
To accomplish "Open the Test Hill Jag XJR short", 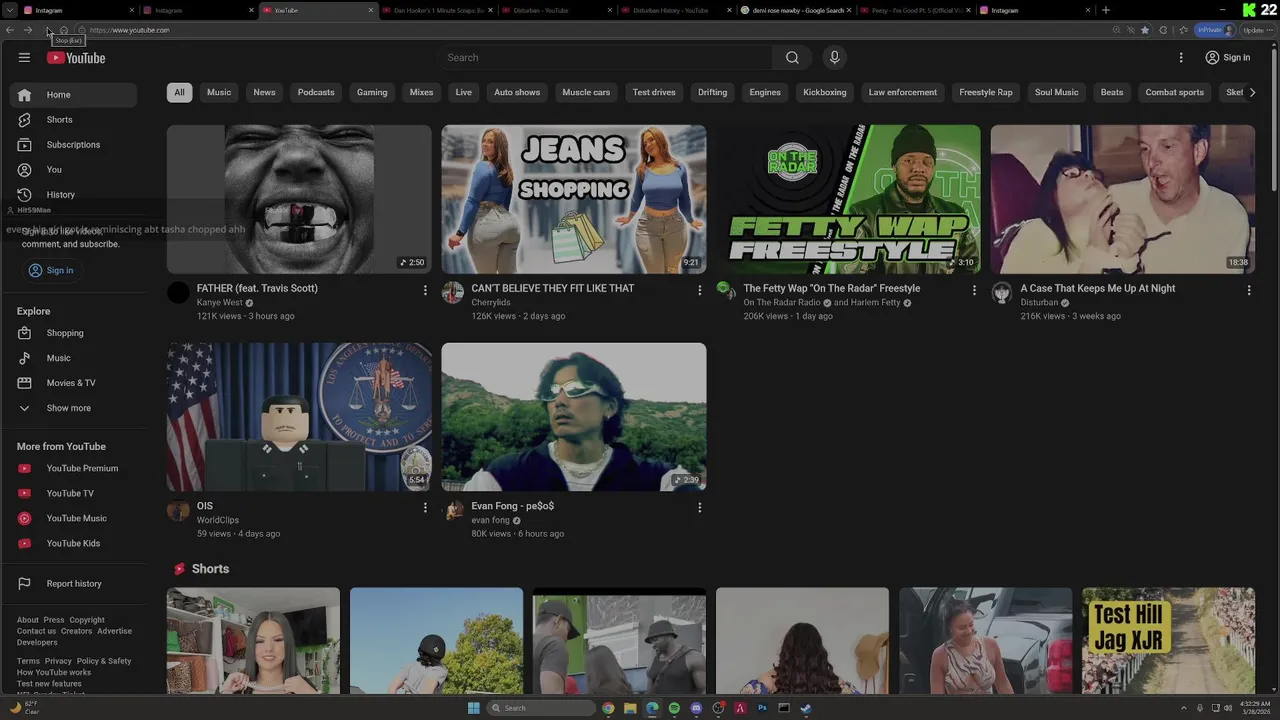I will (x=1168, y=641).
